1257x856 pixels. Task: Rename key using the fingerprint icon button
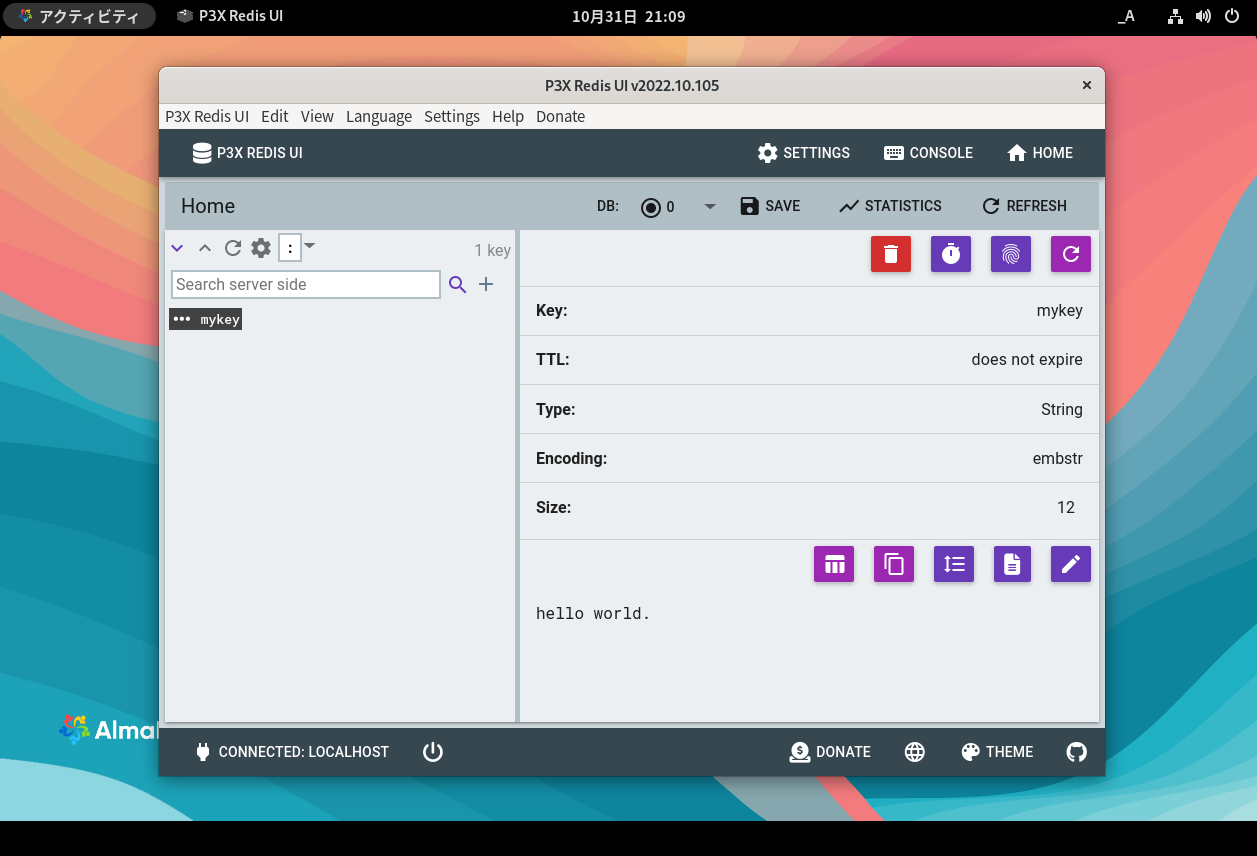coord(1011,255)
